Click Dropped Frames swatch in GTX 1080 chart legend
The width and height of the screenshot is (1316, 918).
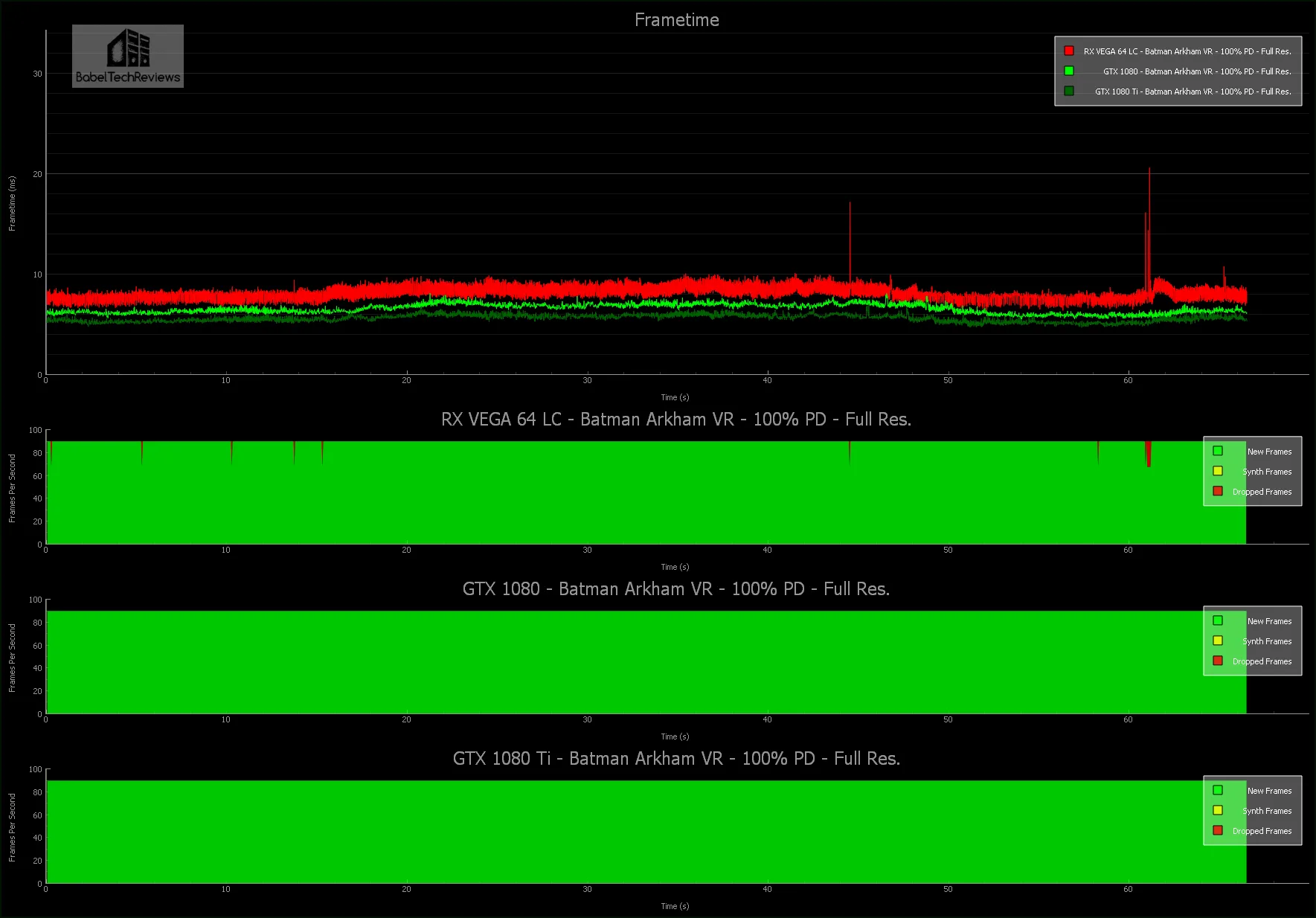point(1218,661)
